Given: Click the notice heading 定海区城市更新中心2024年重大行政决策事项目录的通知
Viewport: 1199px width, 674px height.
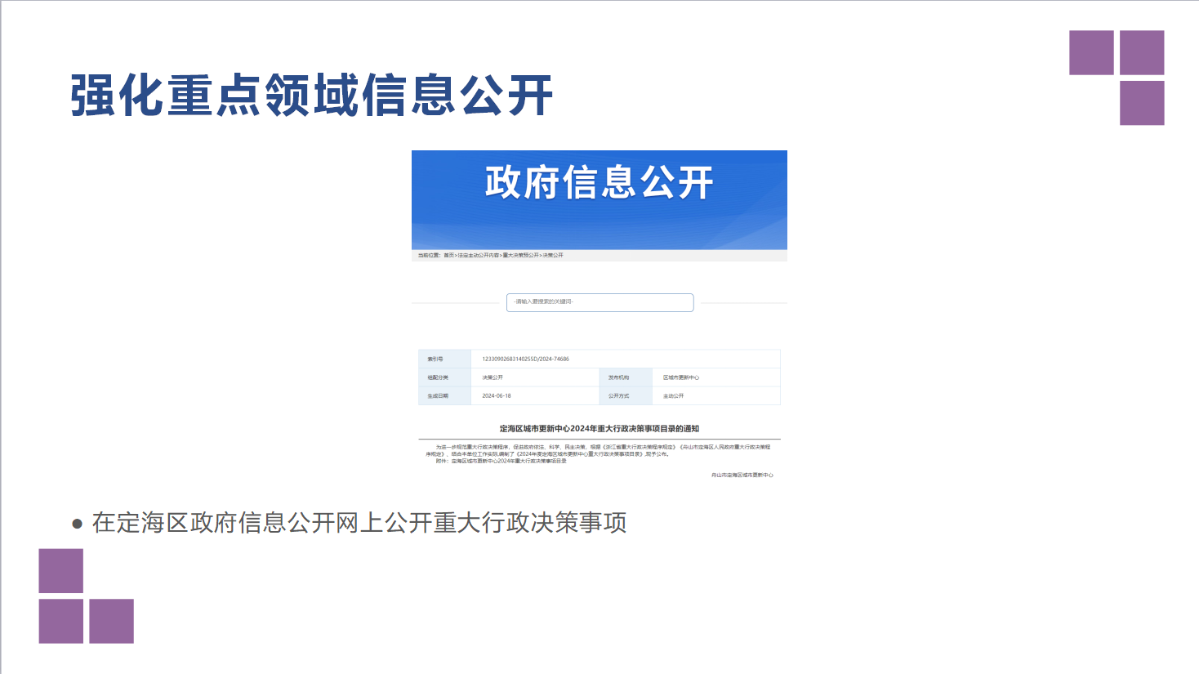Looking at the screenshot, I should [x=599, y=428].
